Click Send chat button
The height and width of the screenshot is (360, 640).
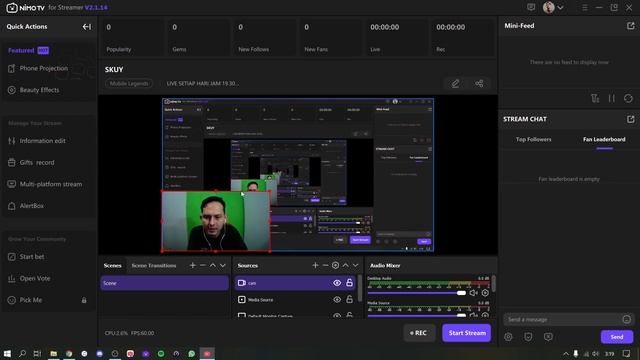[617, 337]
